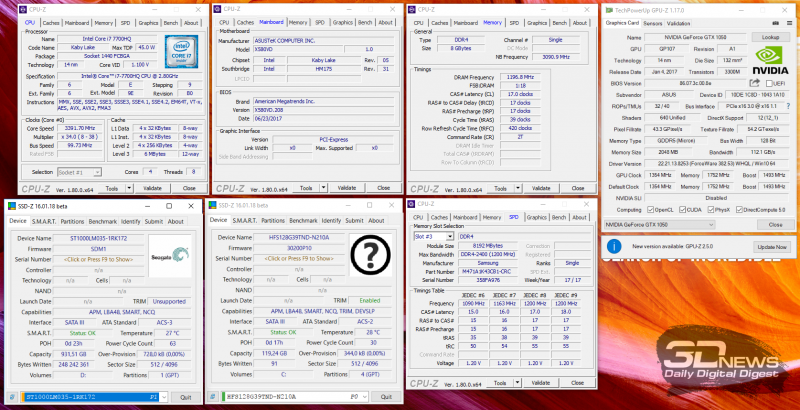This screenshot has height=410, width=800.
Task: Click the Seagate logo image in SSD-Z
Action: click(170, 255)
